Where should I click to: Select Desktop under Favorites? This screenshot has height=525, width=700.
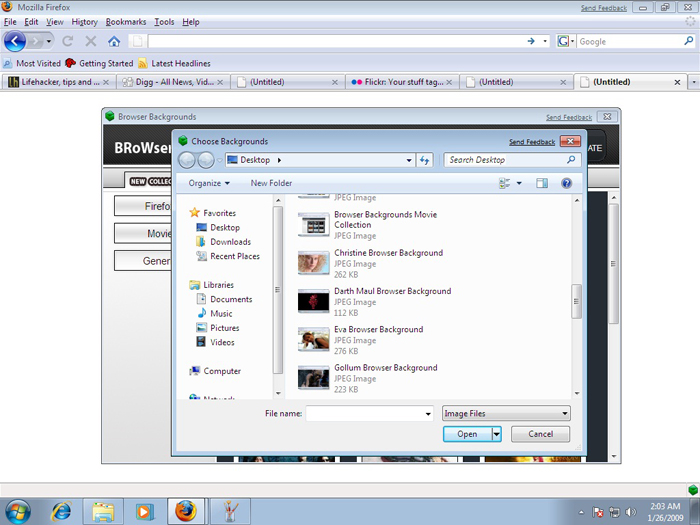[218, 228]
